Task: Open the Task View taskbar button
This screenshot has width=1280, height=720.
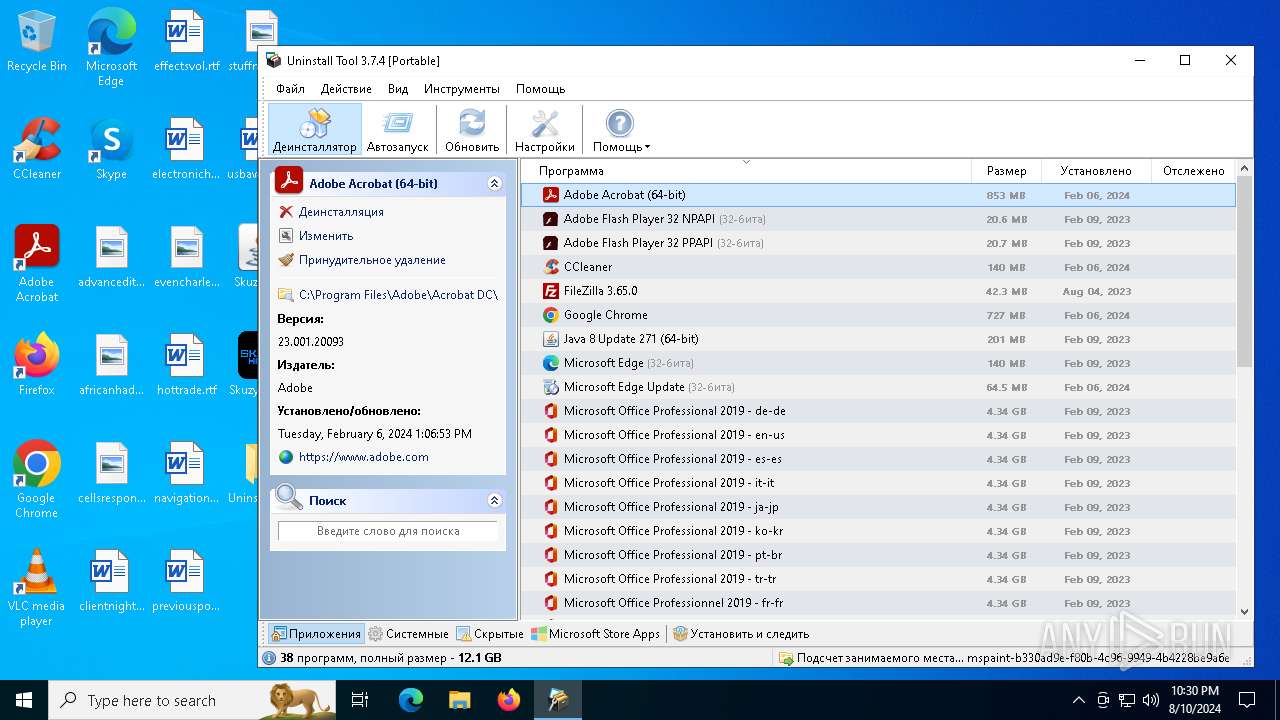Action: 360,700
